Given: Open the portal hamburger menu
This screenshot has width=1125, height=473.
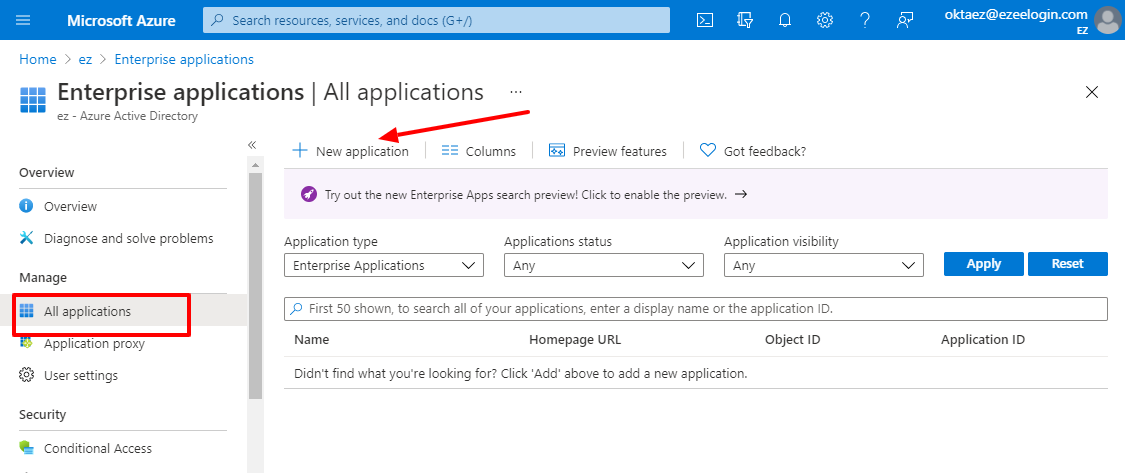Looking at the screenshot, I should (23, 20).
